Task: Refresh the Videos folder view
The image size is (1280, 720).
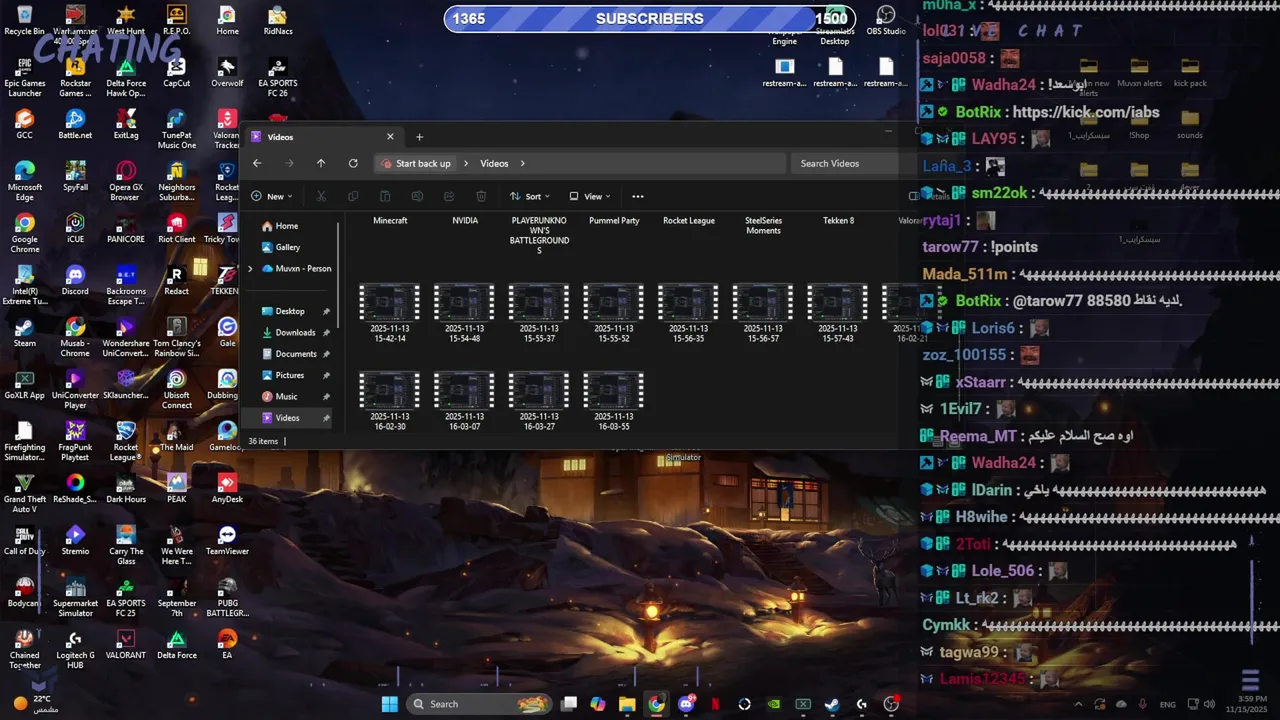Action: [x=353, y=163]
